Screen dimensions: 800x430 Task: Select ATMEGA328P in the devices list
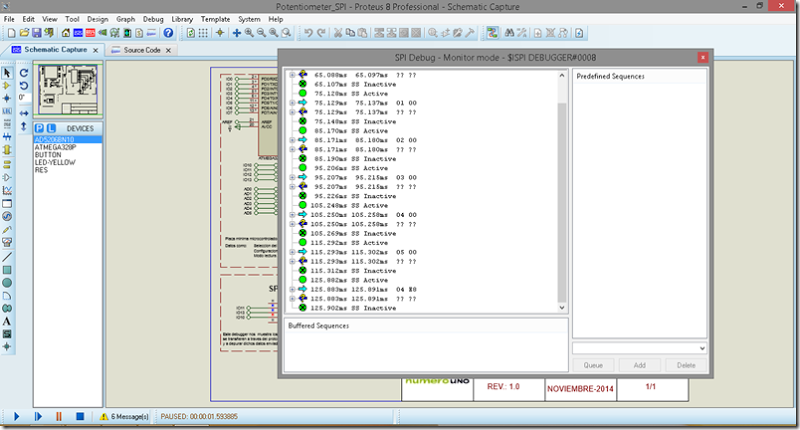[x=57, y=147]
